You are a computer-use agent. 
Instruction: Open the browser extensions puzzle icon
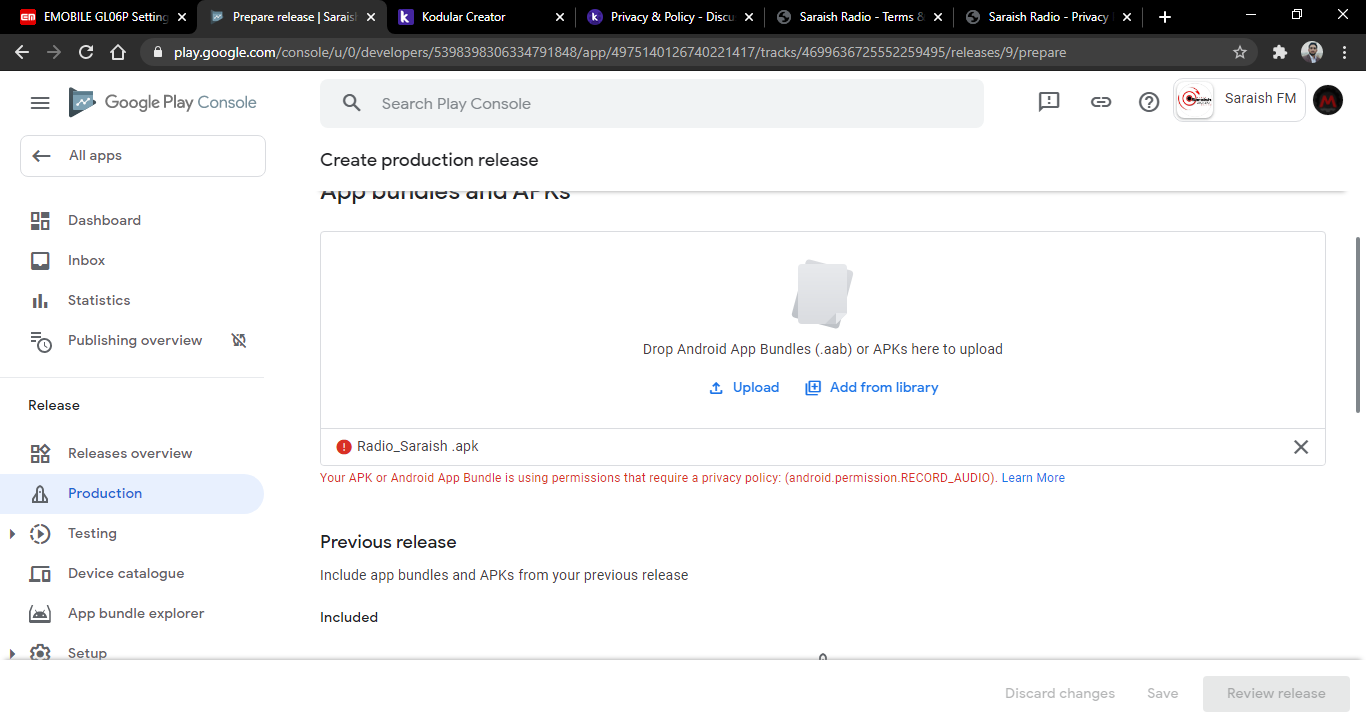(1280, 52)
